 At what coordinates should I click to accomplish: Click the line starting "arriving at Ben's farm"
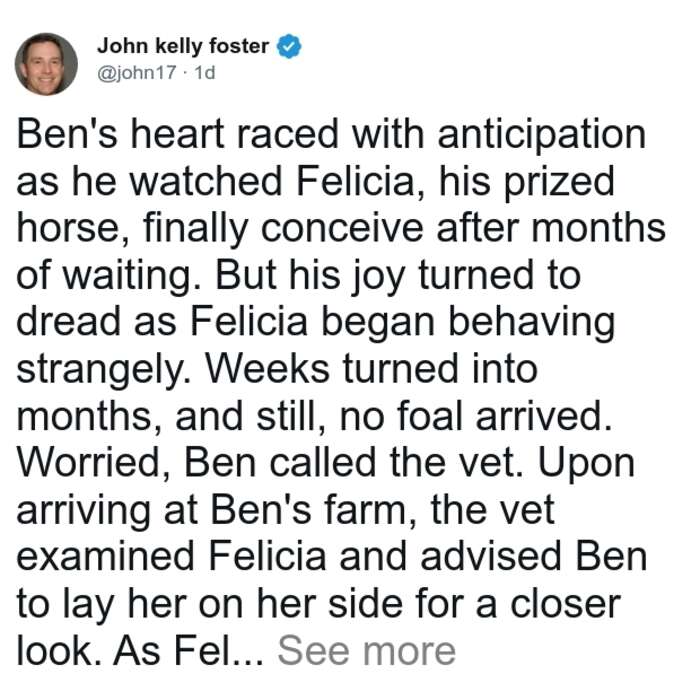coord(285,511)
